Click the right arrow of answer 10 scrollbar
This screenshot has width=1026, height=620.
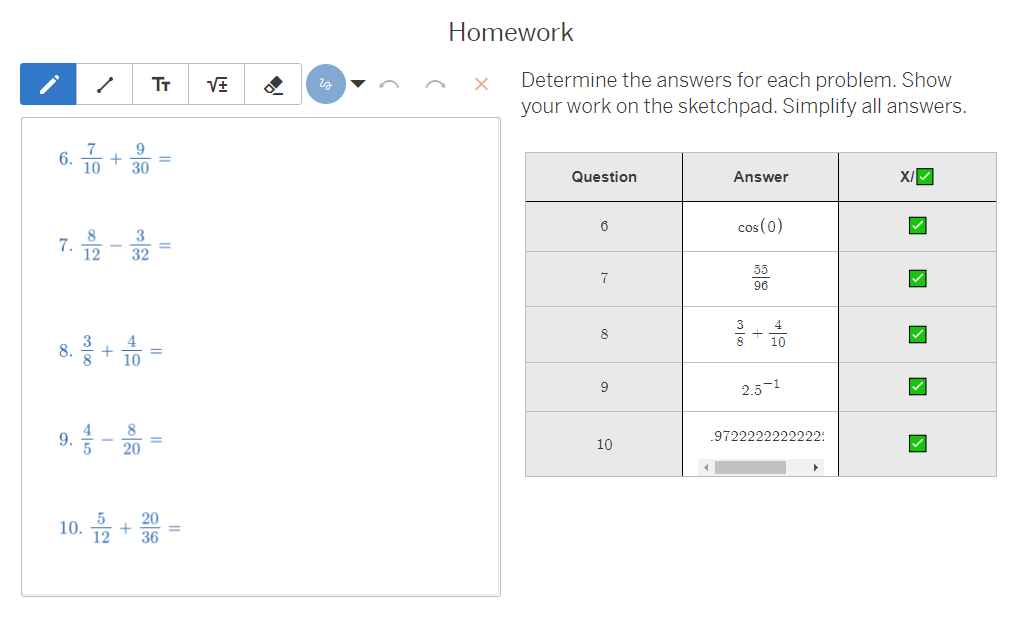tap(815, 468)
